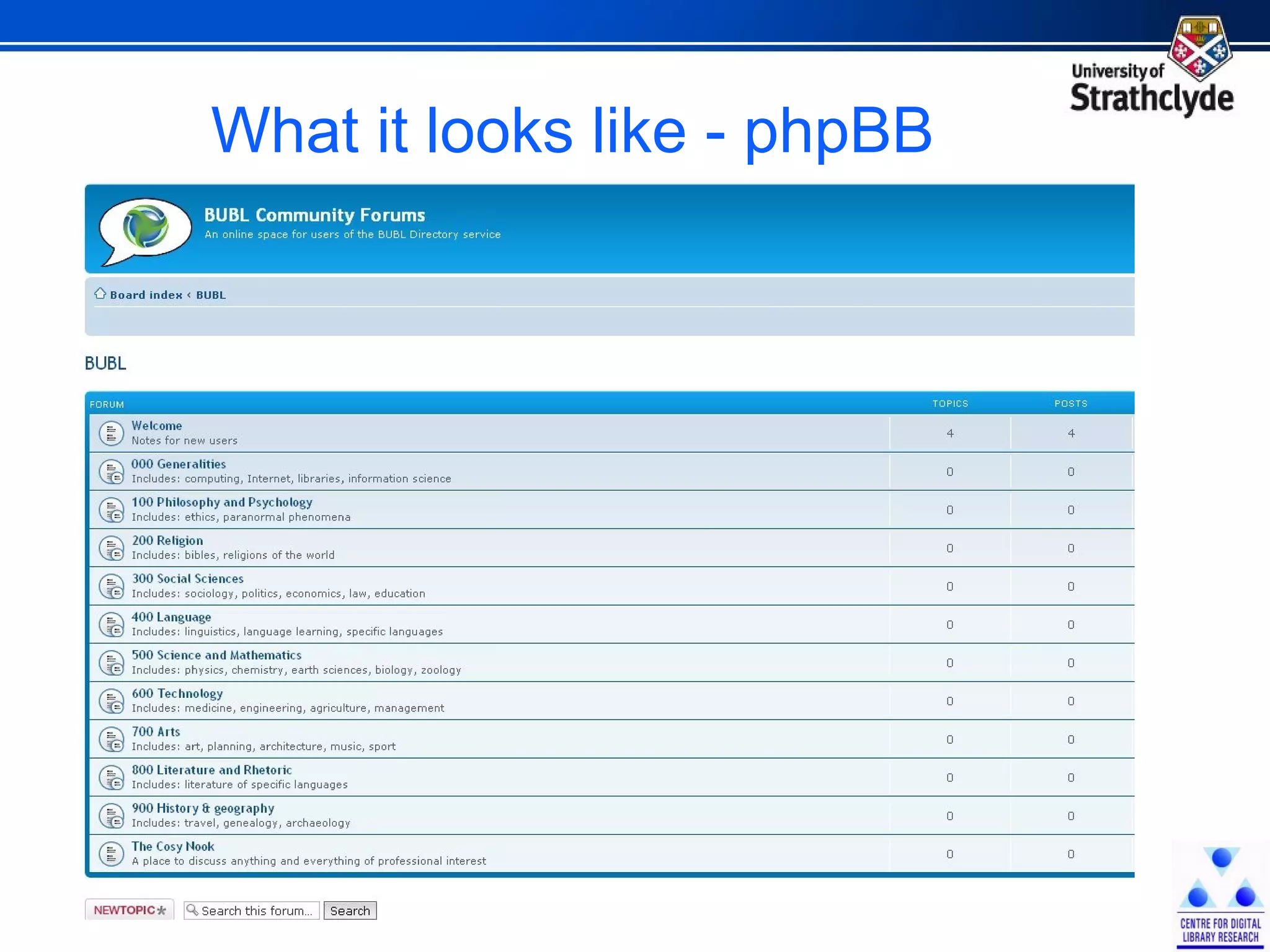Click the University of Strathclyde crest logo
This screenshot has width=1270, height=952.
pyautogui.click(x=1200, y=48)
